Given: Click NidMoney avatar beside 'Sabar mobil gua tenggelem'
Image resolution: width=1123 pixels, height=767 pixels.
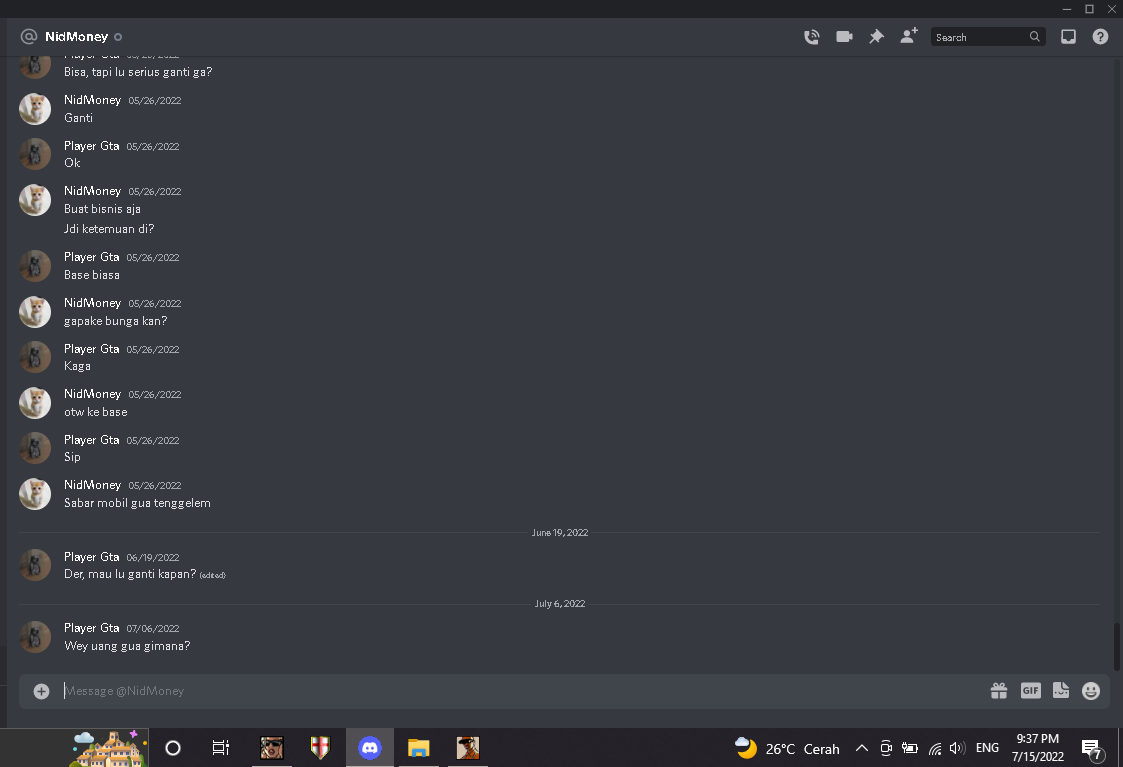Looking at the screenshot, I should [x=34, y=493].
